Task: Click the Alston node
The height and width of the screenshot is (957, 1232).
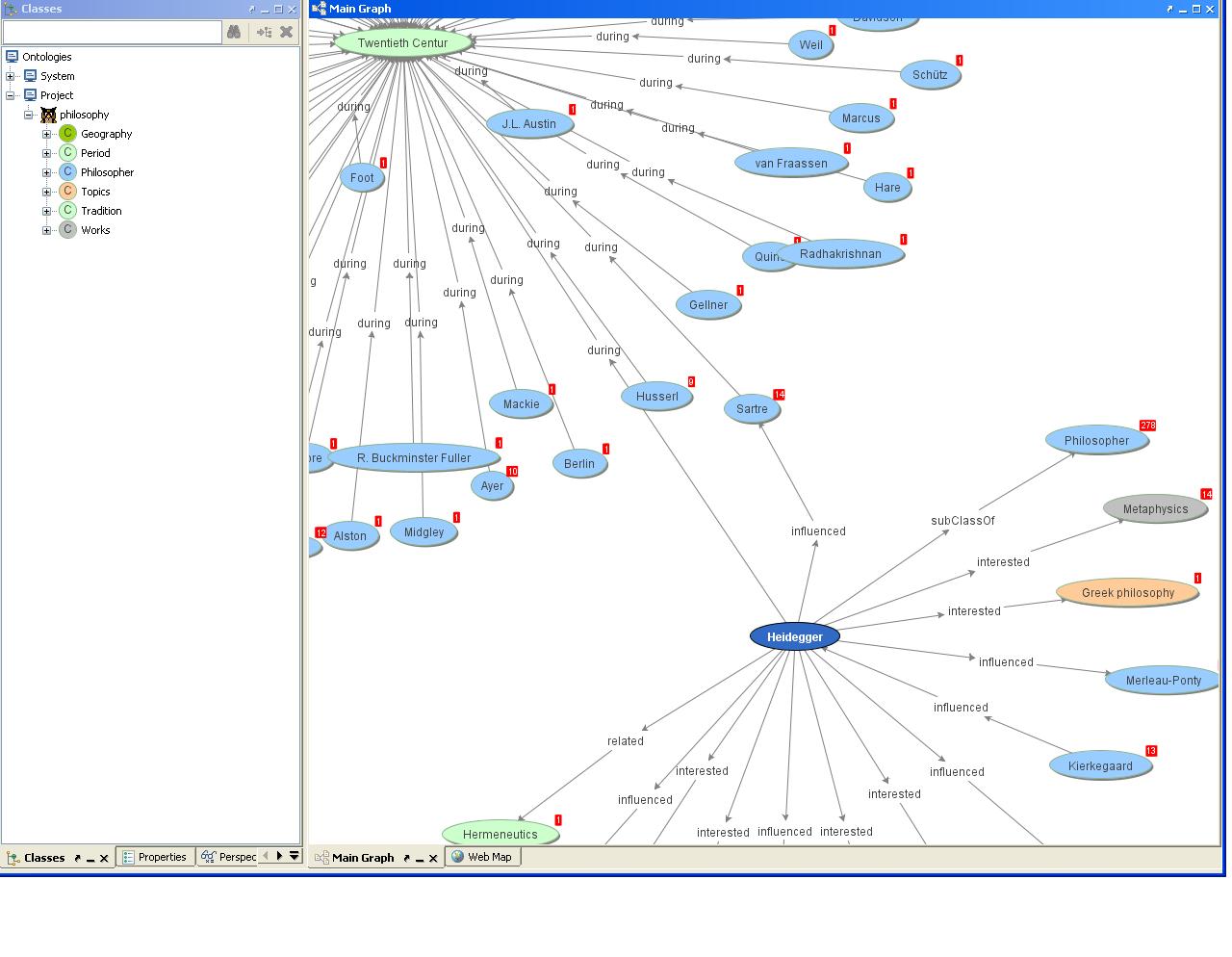Action: tap(350, 535)
